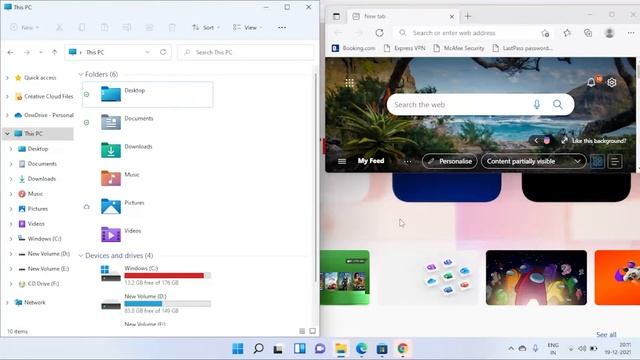Viewport: 640px width, 360px height.
Task: Open the Videos folder icon in main pane
Action: tap(111, 234)
